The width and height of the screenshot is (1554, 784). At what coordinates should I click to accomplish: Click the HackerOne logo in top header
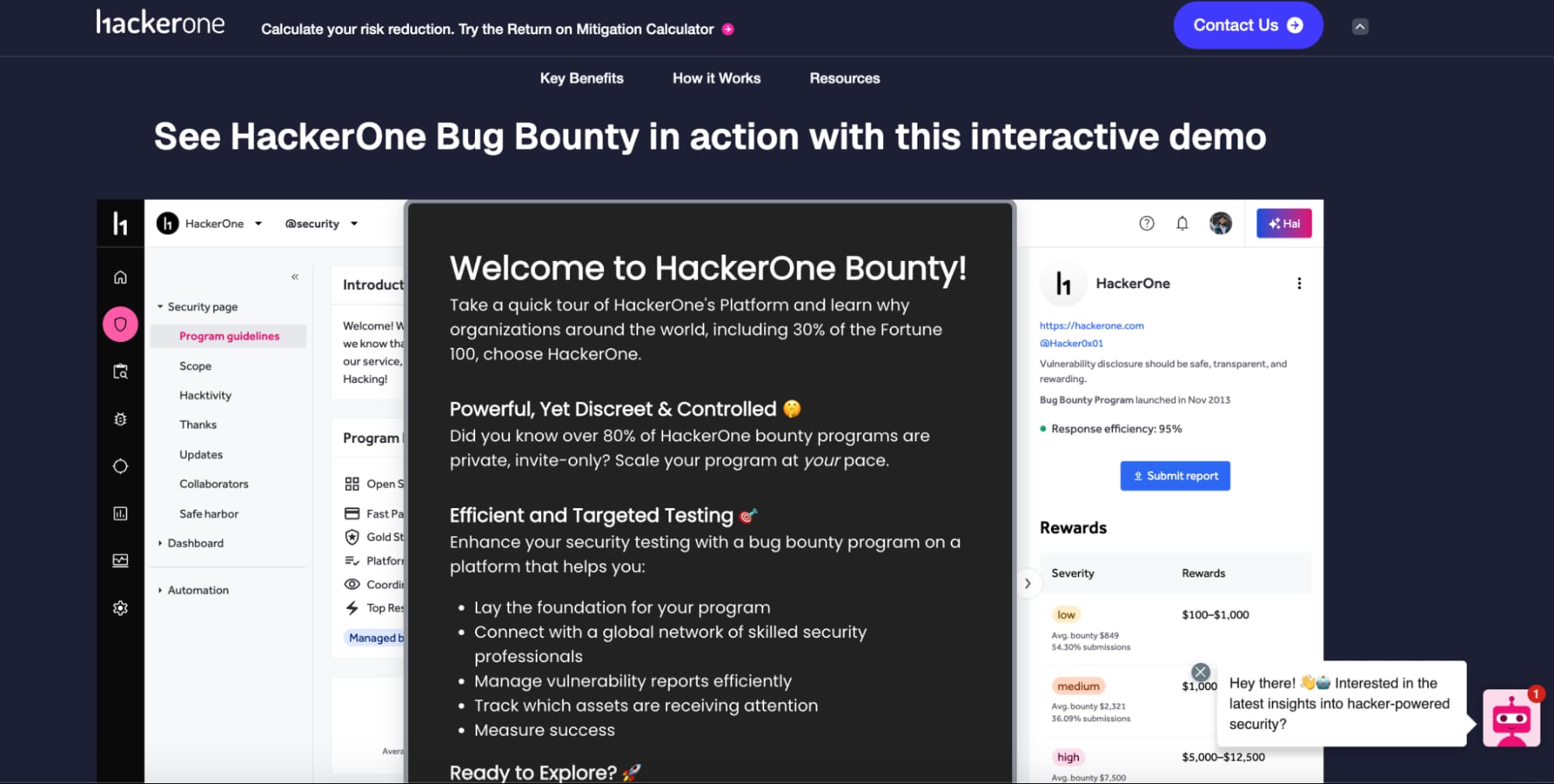pos(160,23)
